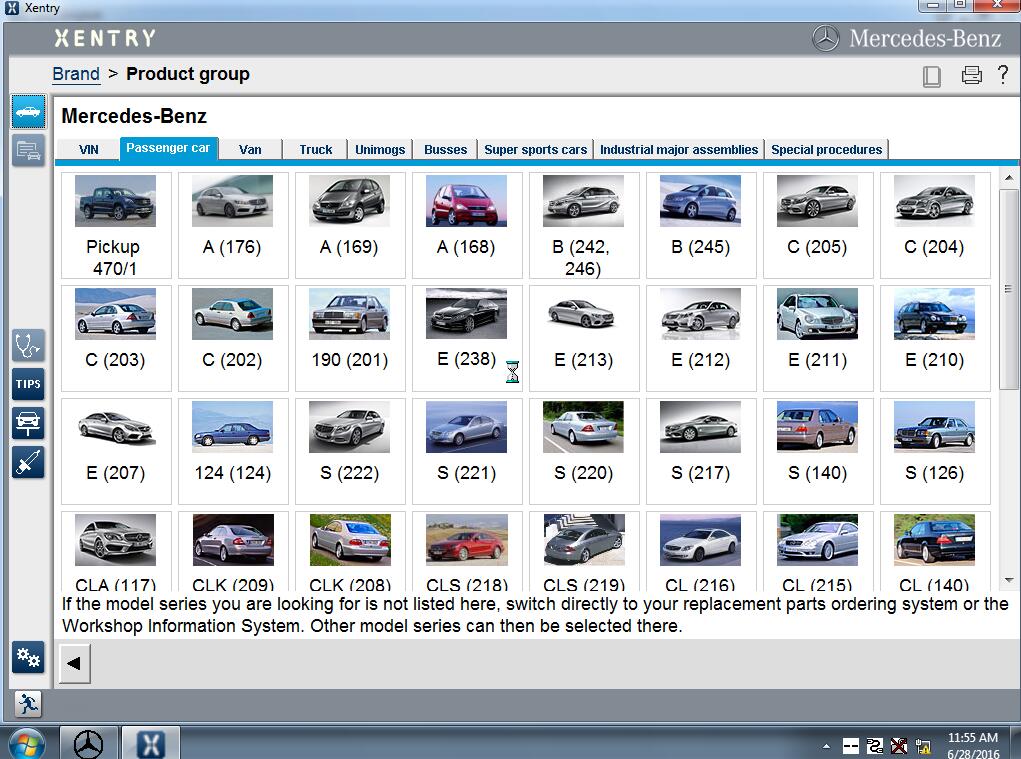Screen dimensions: 1021x759
Task: Select the CL (216) model series
Action: (701, 551)
